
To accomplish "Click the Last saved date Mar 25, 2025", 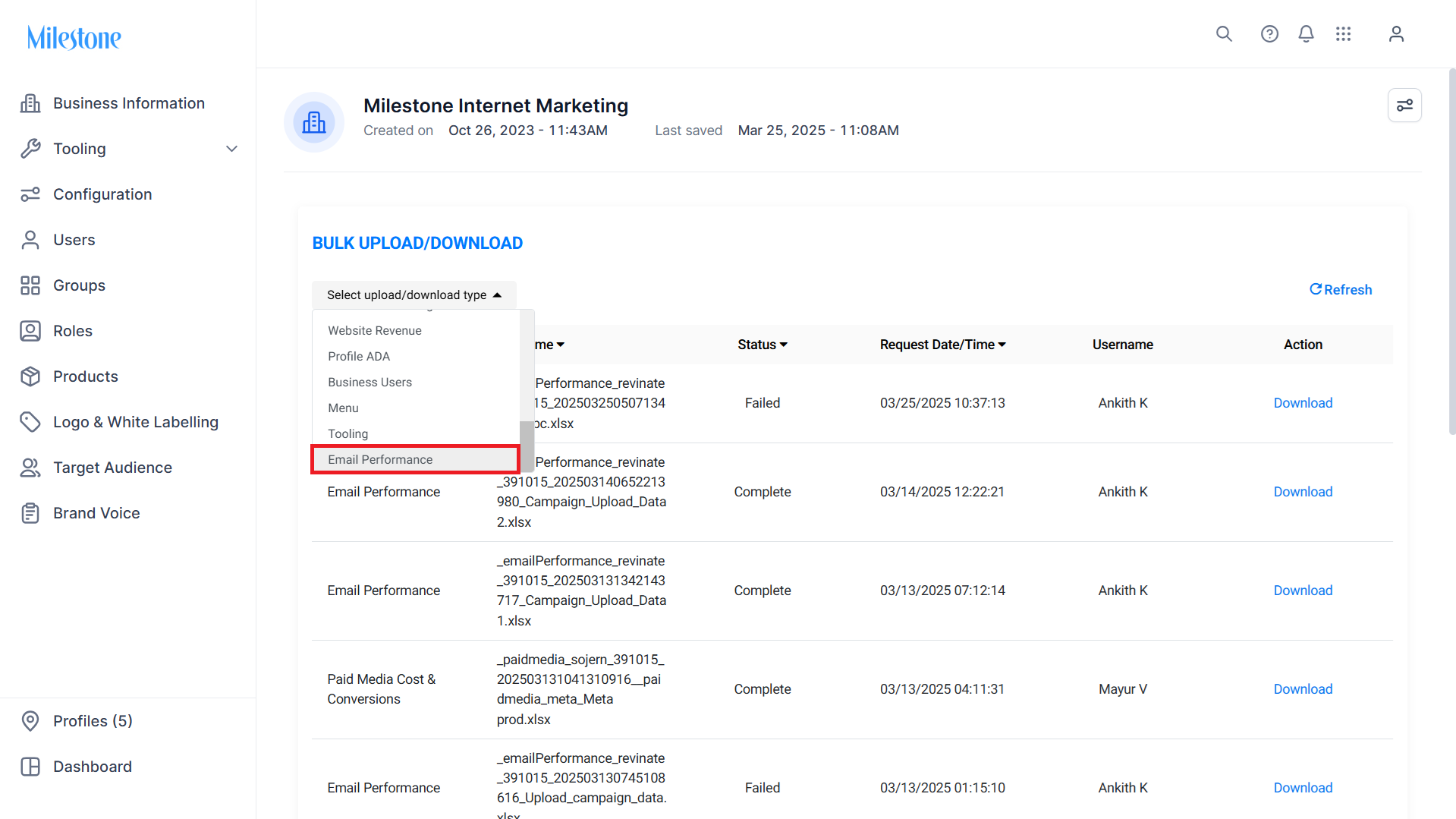I will pyautogui.click(x=818, y=131).
